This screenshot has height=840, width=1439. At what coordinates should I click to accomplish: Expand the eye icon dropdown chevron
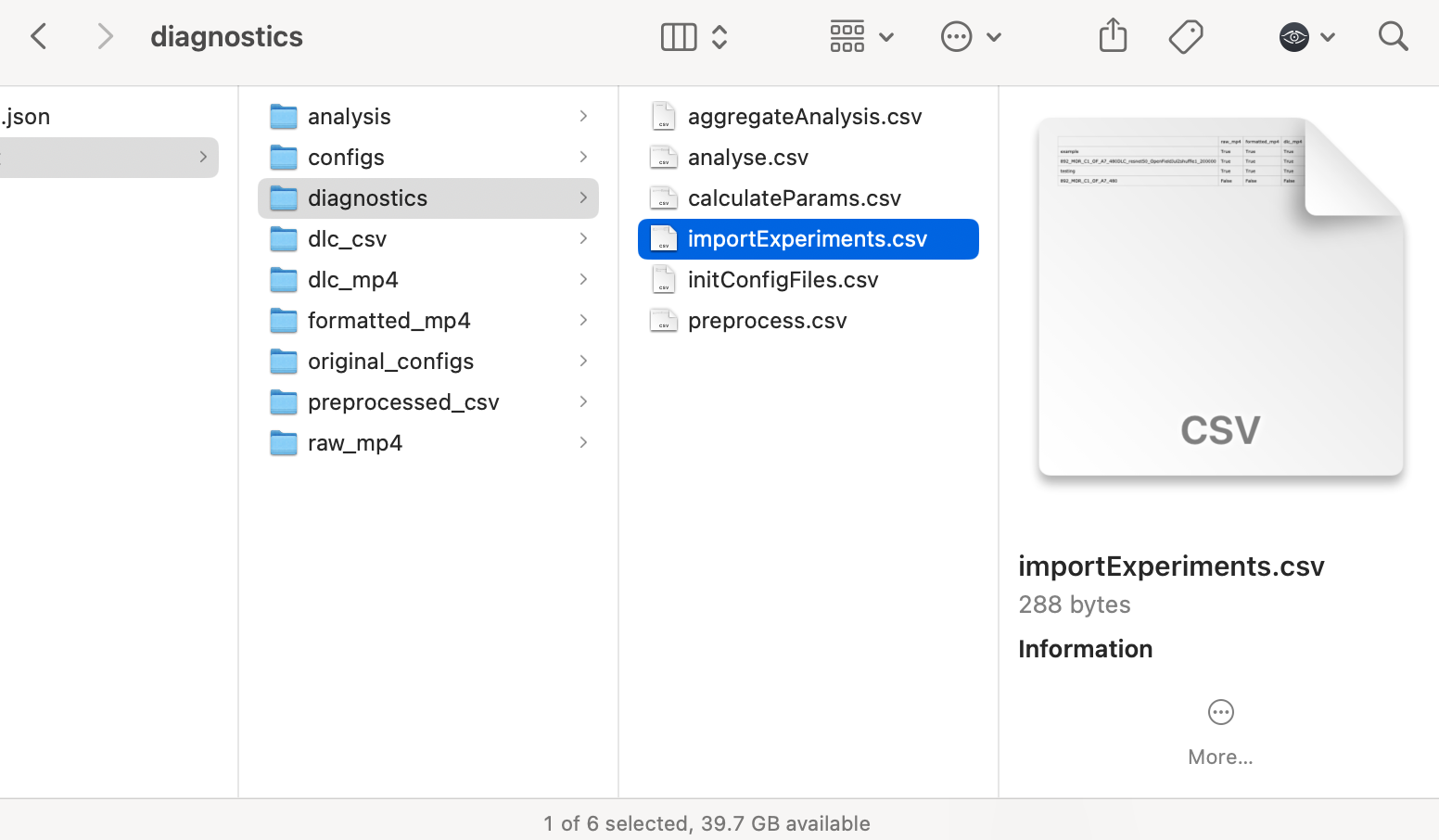pyautogui.click(x=1328, y=38)
